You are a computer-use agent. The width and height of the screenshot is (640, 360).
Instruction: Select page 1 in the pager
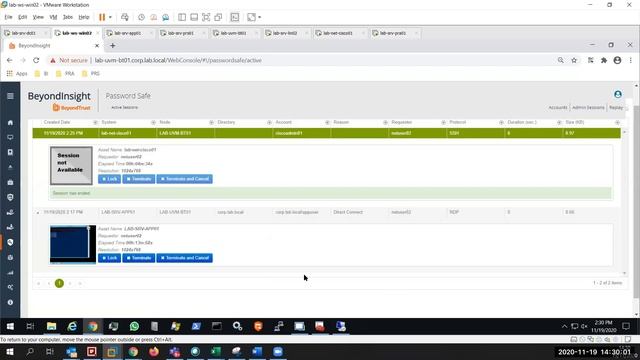(x=59, y=283)
